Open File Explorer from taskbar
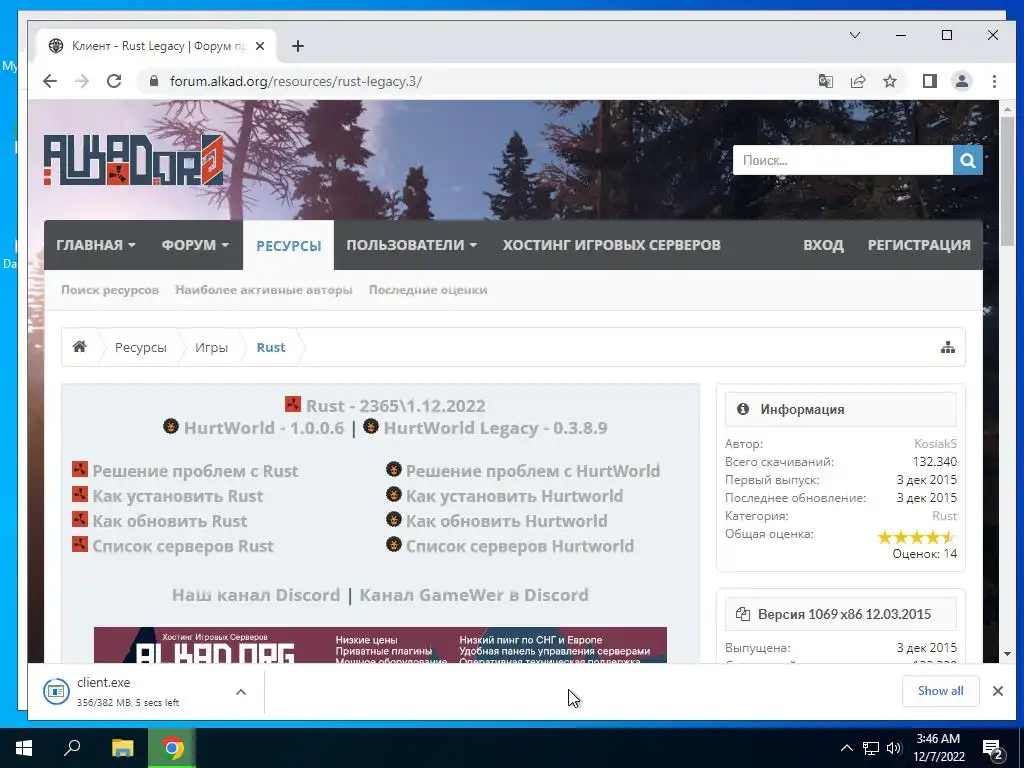This screenshot has height=768, width=1024. (x=122, y=748)
